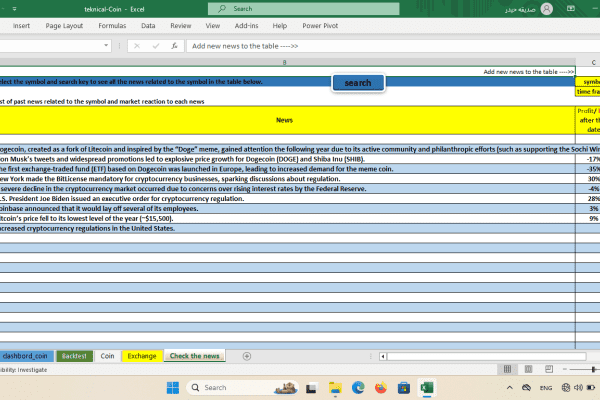Image resolution: width=600 pixels, height=400 pixels.
Task: Select the New York BitLicense news row
Action: coord(287,179)
